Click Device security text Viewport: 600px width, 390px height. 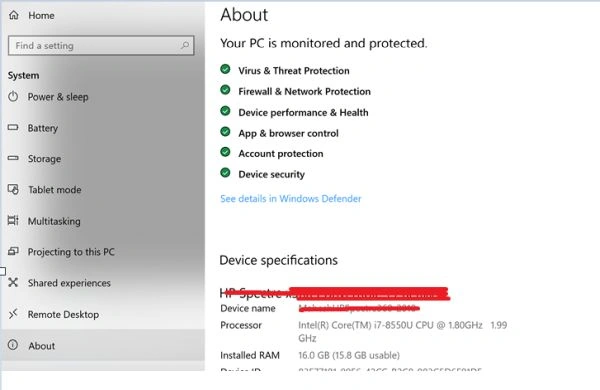271,174
